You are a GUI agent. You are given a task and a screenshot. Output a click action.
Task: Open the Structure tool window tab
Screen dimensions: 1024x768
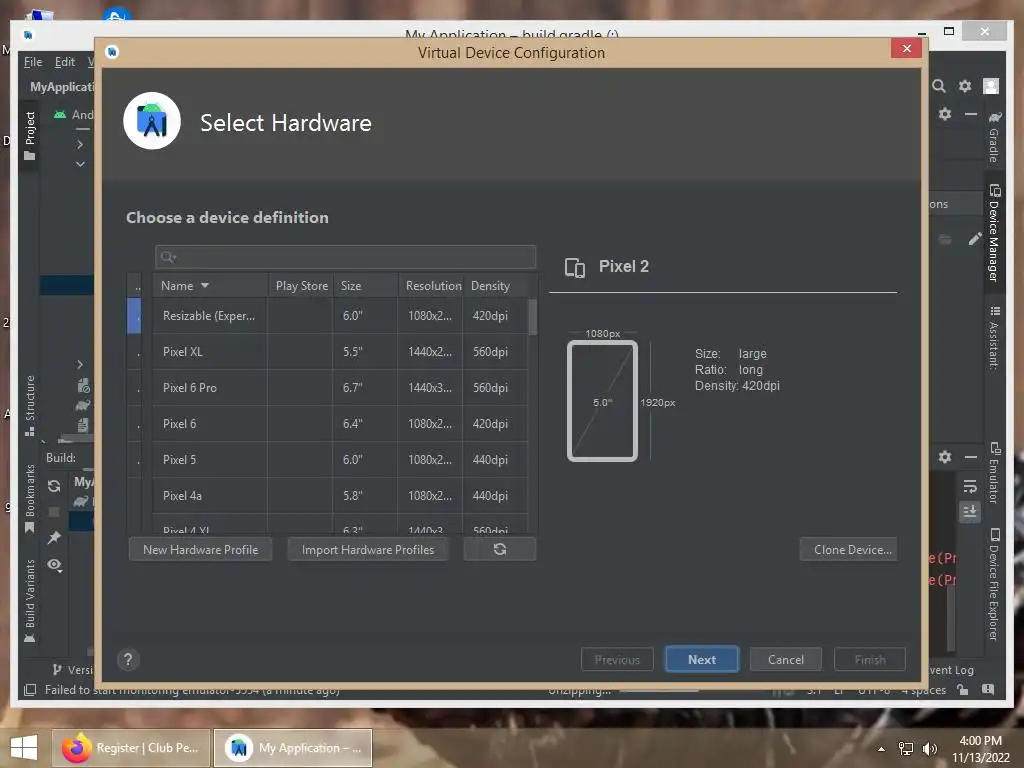(x=29, y=405)
